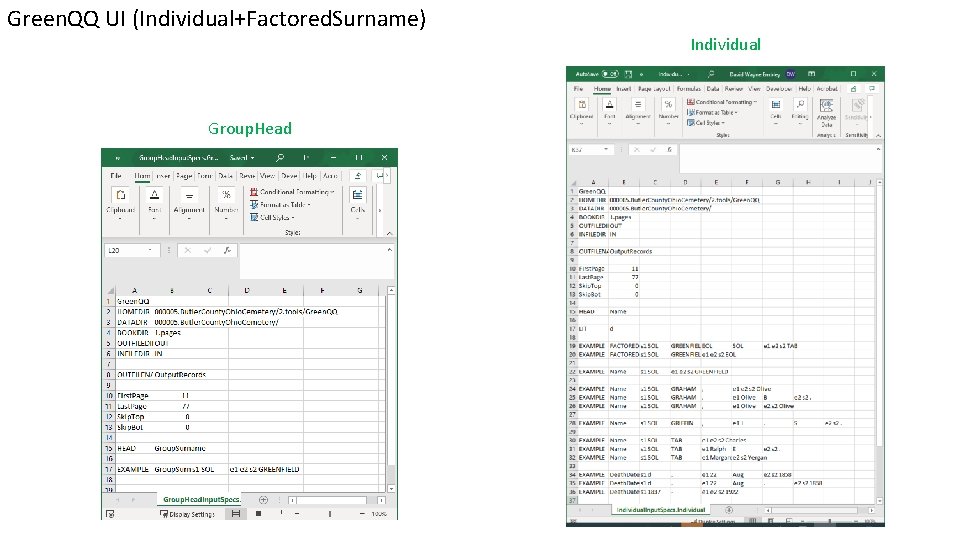
Task: Click Share icon in GroupHead window
Action: pos(358,176)
